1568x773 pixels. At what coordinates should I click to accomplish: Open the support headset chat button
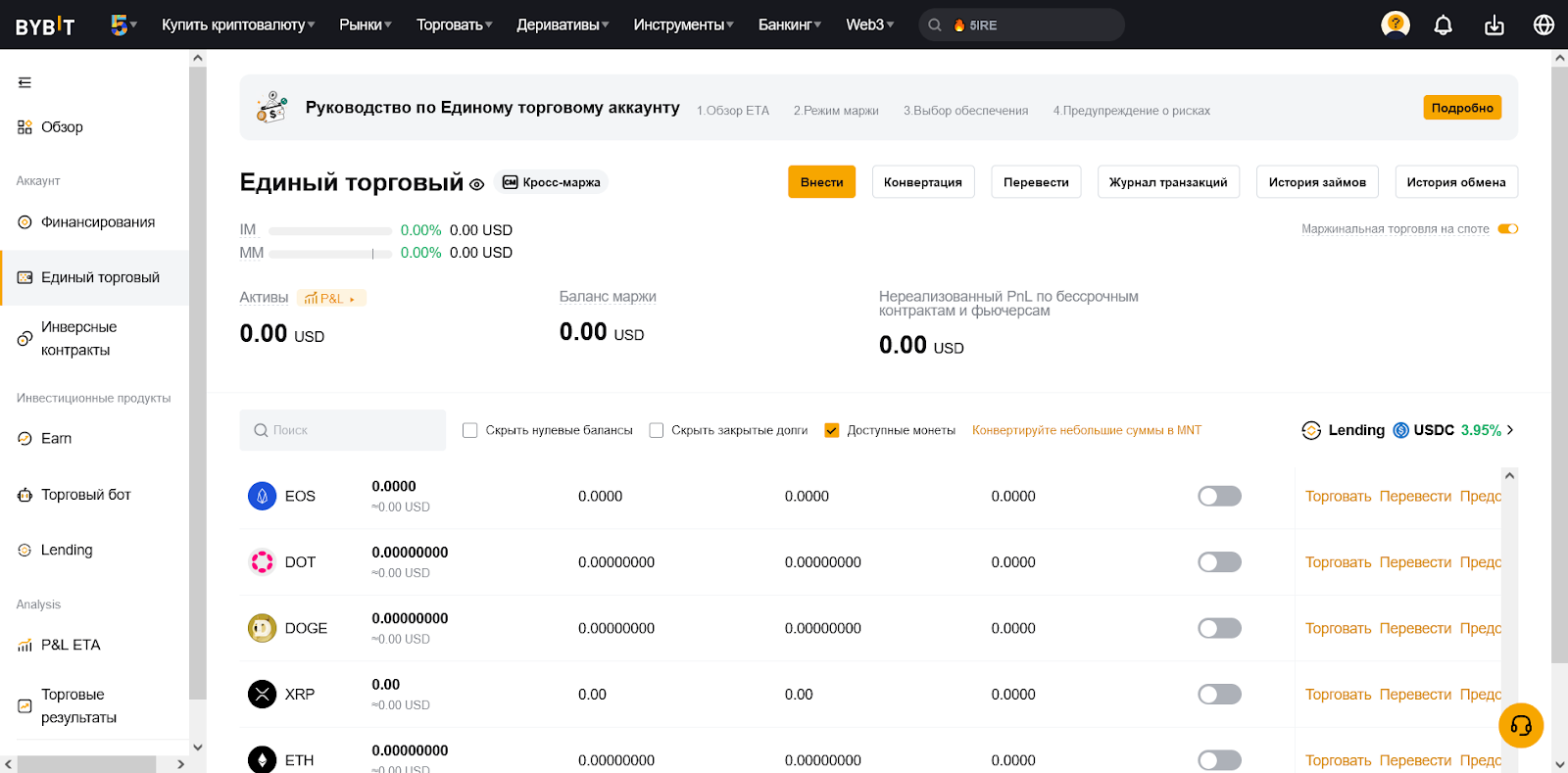click(1521, 726)
